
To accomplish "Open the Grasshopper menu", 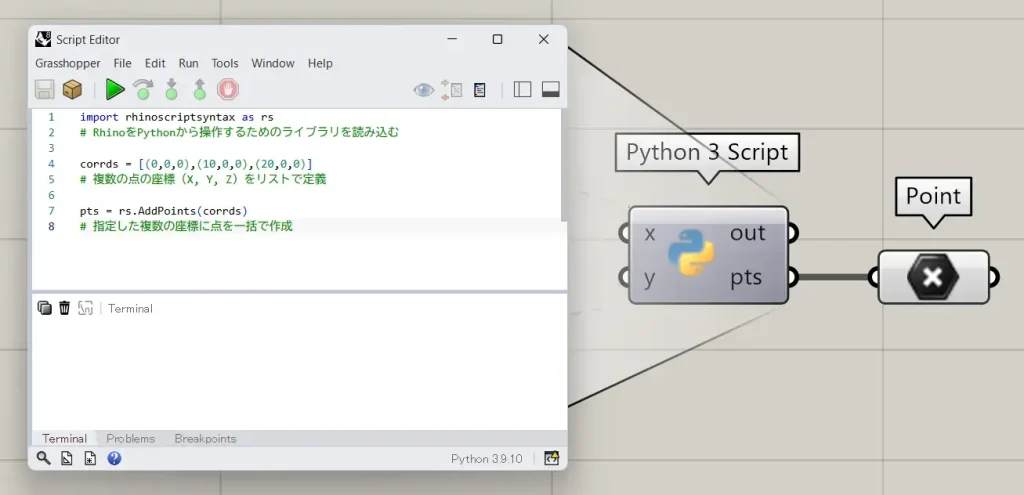I will pos(67,63).
